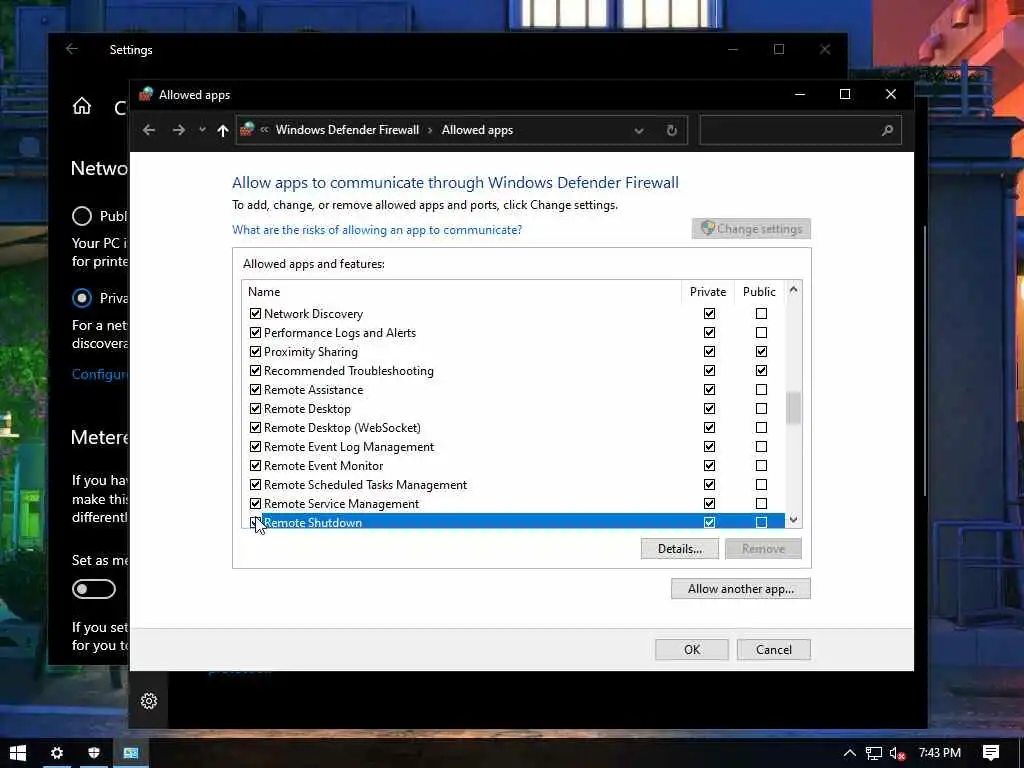
Task: Click Change settings button
Action: [x=751, y=229]
